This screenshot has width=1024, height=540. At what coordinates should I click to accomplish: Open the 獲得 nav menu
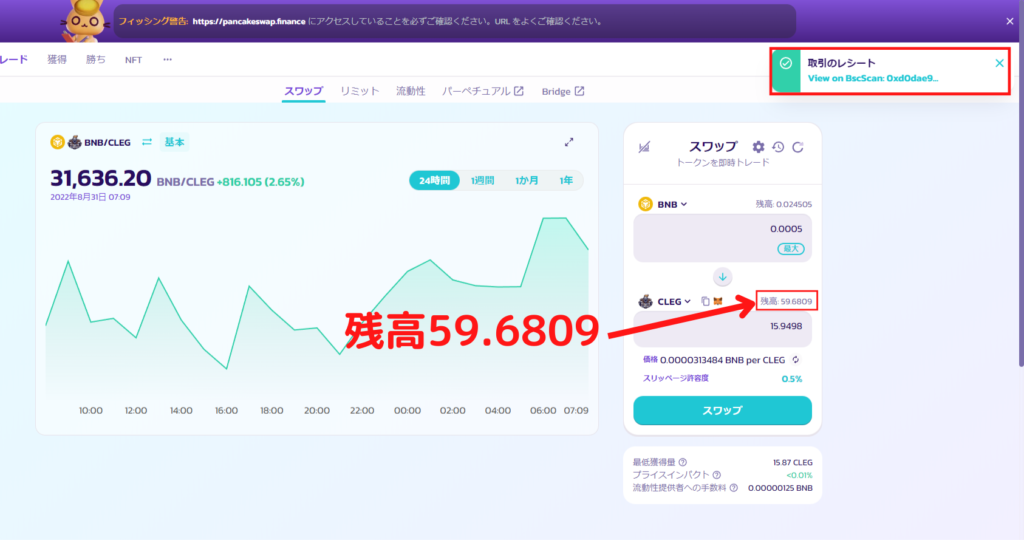(57, 59)
